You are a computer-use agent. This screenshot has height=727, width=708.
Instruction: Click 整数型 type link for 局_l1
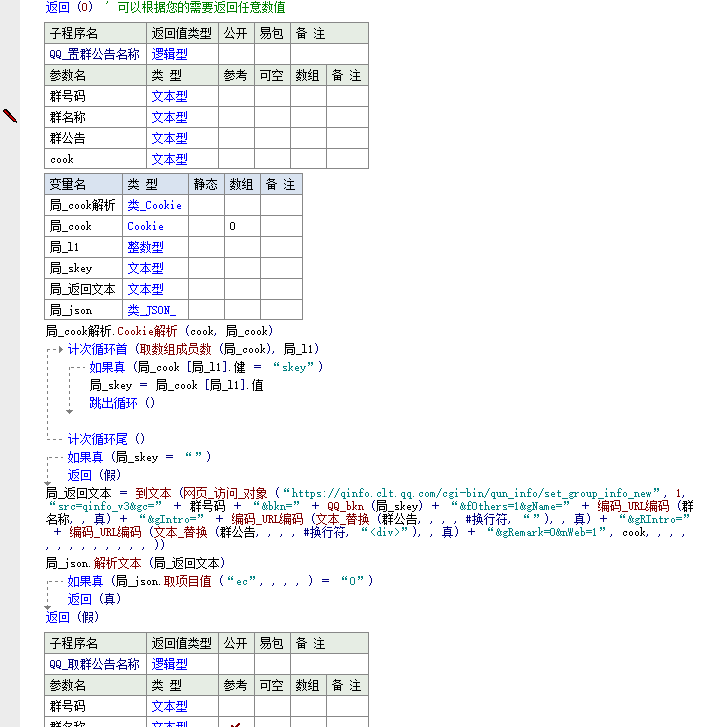145,247
